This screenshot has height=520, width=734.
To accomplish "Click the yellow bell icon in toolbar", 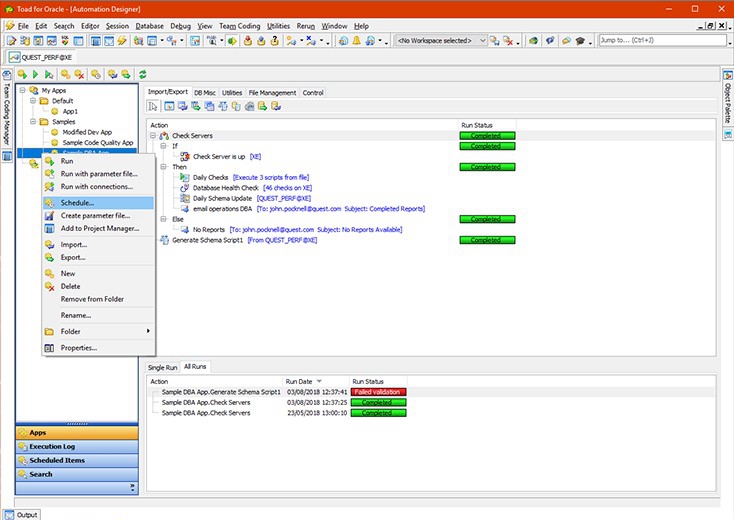I will click(x=357, y=41).
